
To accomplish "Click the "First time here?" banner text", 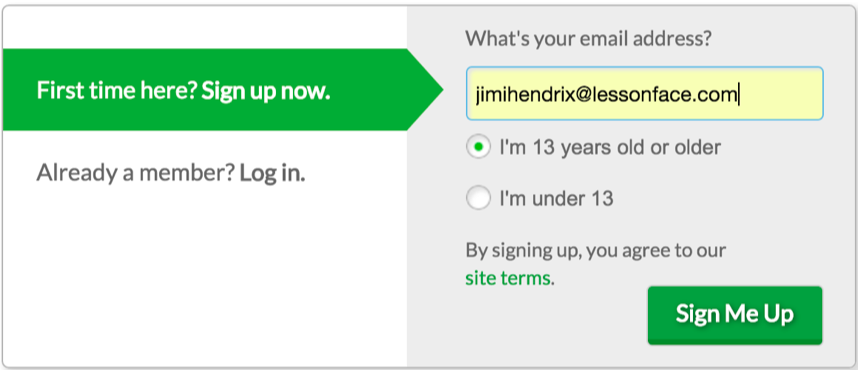I will [116, 90].
